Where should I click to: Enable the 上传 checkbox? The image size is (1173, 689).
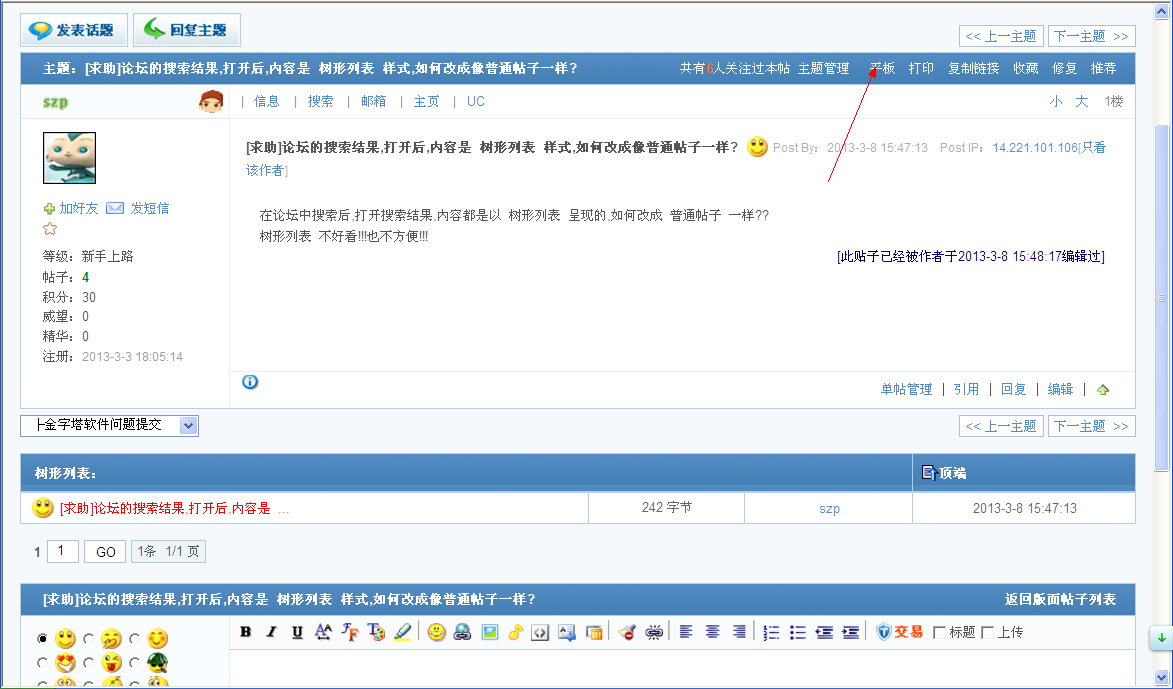pyautogui.click(x=988, y=632)
